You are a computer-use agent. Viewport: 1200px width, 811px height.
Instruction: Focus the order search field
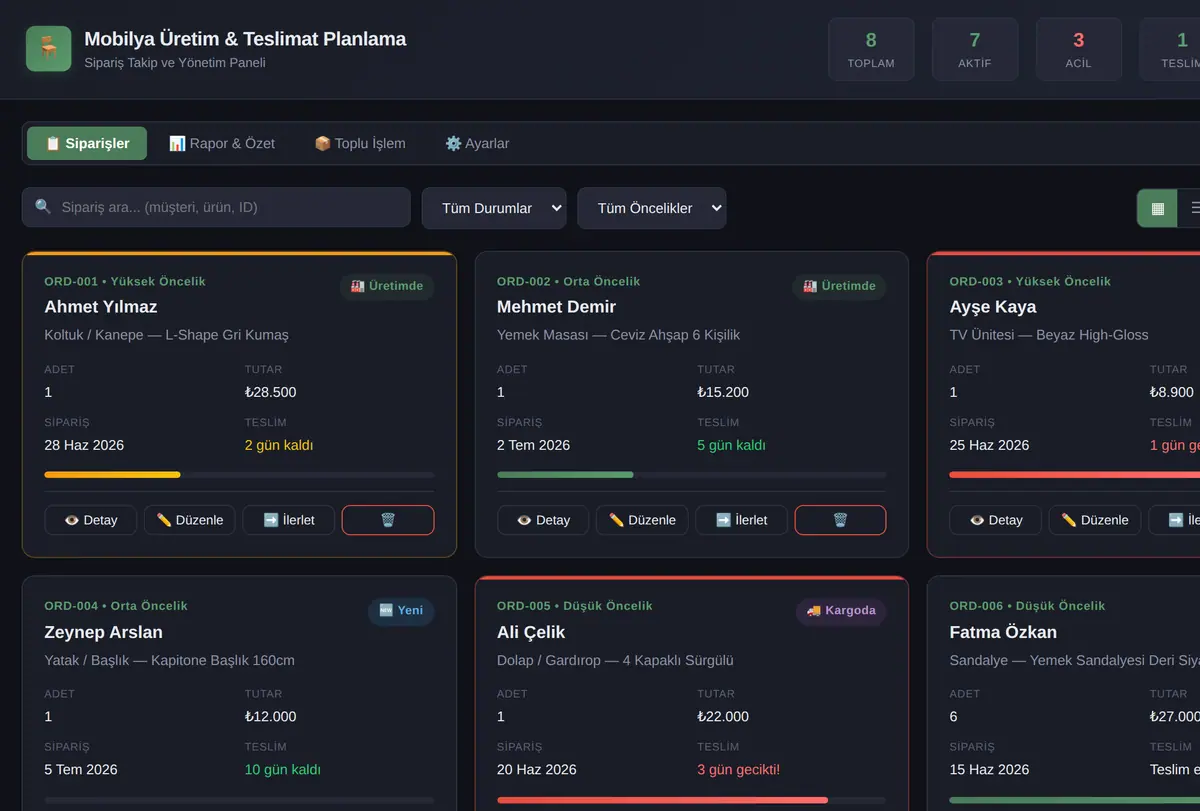click(x=216, y=207)
